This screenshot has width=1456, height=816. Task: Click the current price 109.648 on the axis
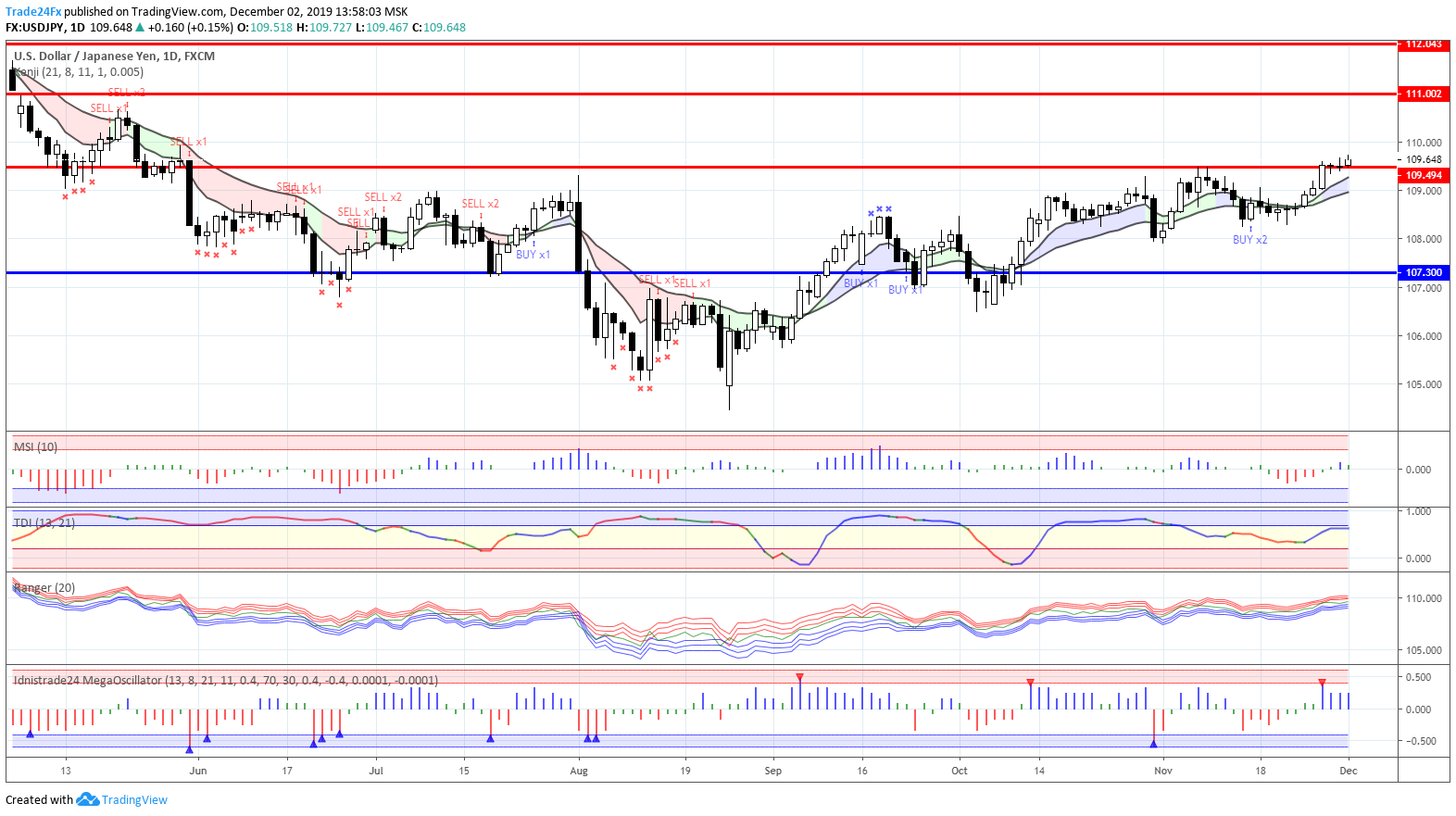point(1424,159)
